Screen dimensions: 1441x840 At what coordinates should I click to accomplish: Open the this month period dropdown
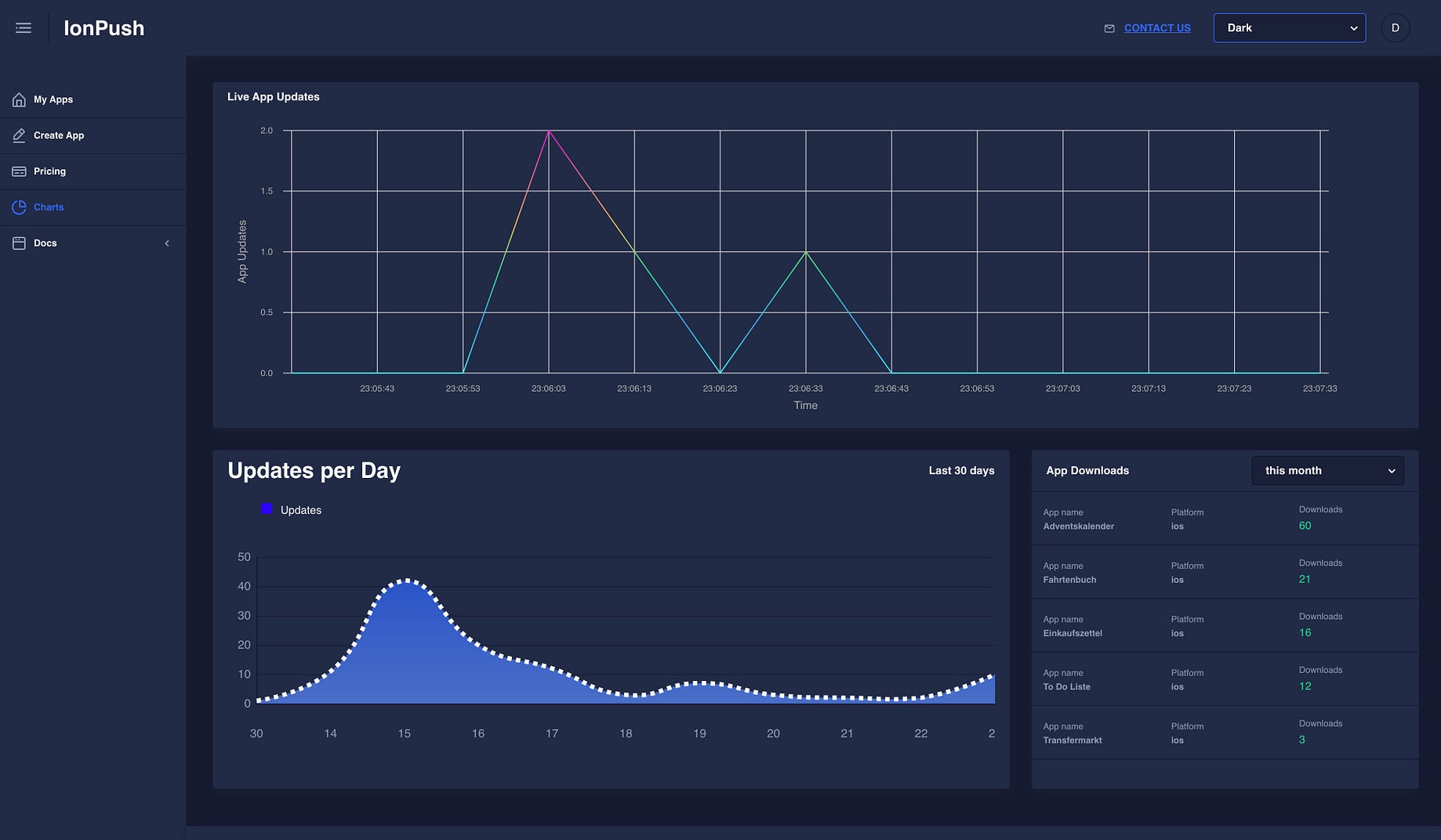pyautogui.click(x=1327, y=471)
